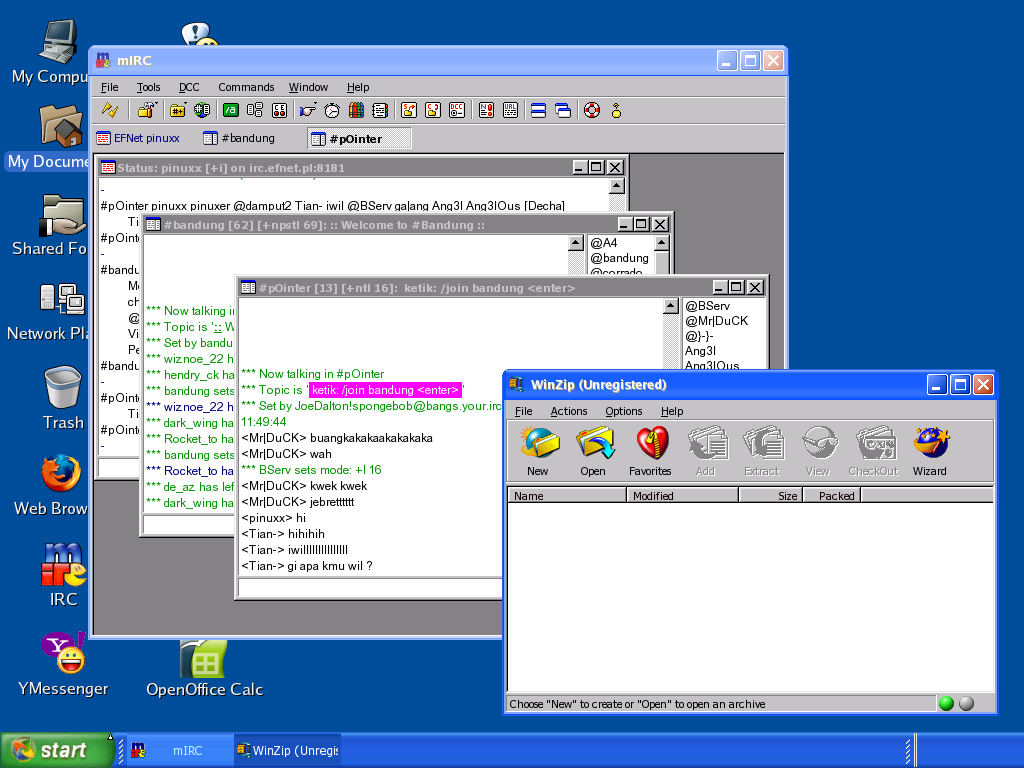The width and height of the screenshot is (1024, 768).
Task: Click the About mIRC icon
Action: pyautogui.click(x=616, y=110)
